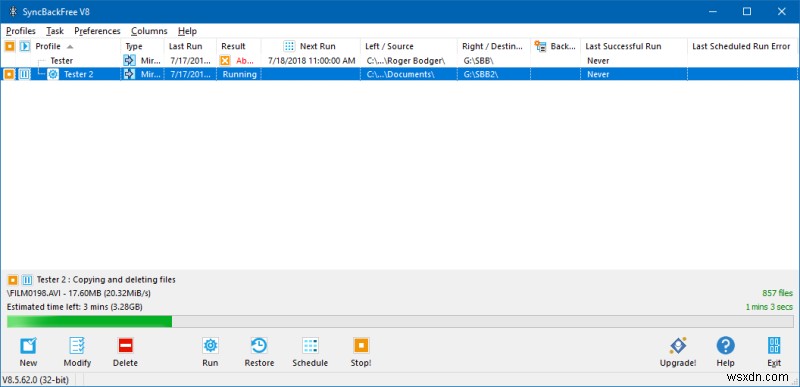Screen dimensions: 800x387
Task: Click the green copy progress bar
Action: click(89, 321)
